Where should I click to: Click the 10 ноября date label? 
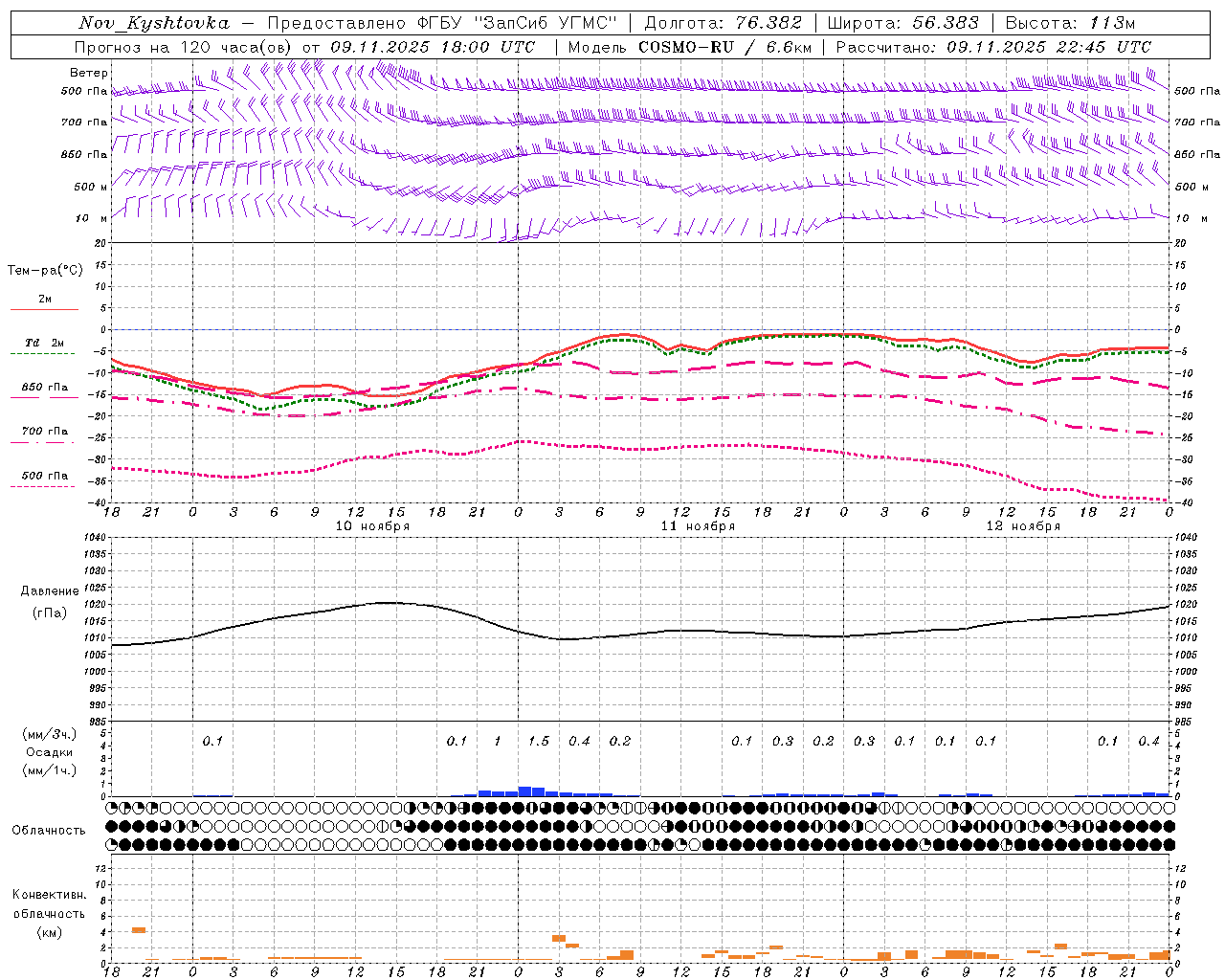pyautogui.click(x=372, y=526)
